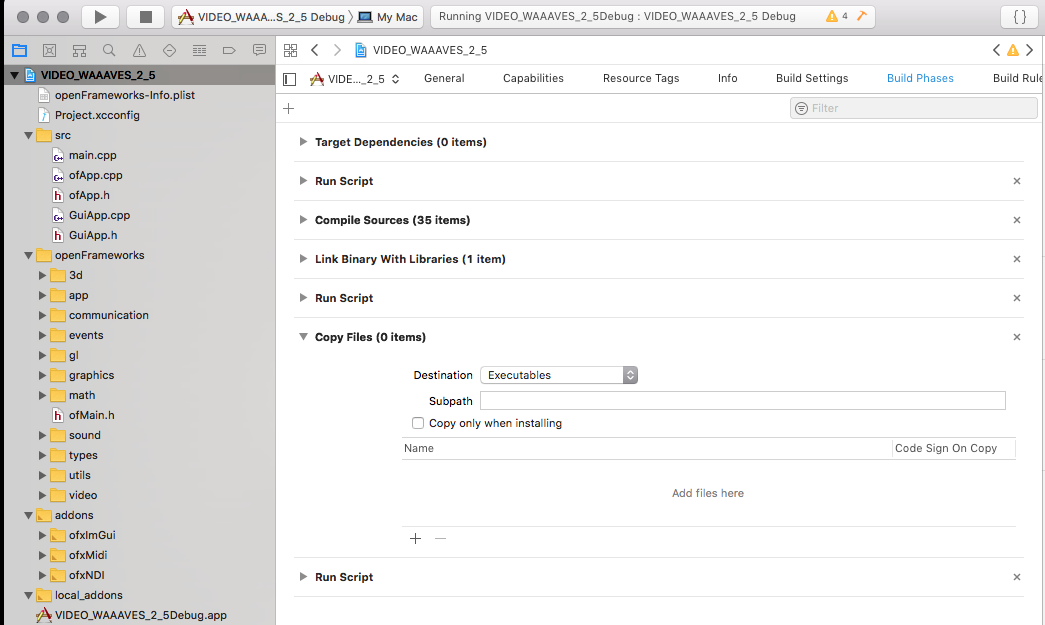Enable Copy only when installing
The height and width of the screenshot is (625, 1045).
[x=418, y=423]
